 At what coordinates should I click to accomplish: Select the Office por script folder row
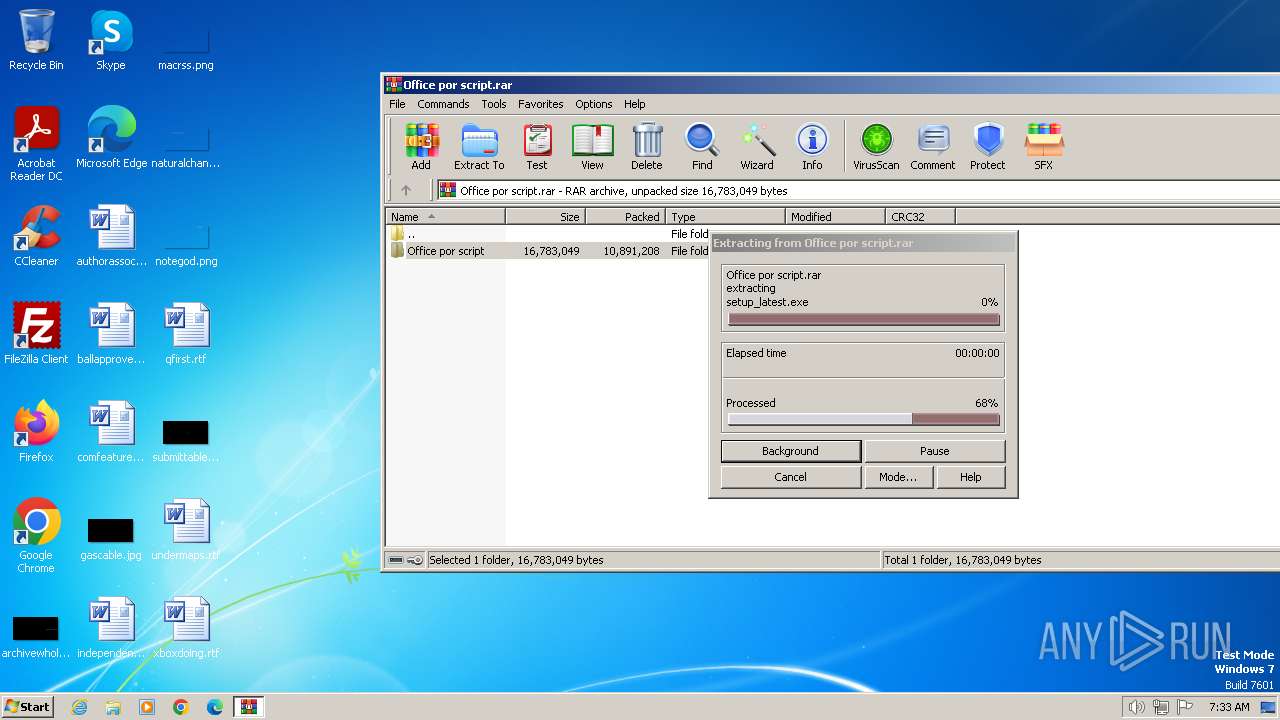(548, 251)
